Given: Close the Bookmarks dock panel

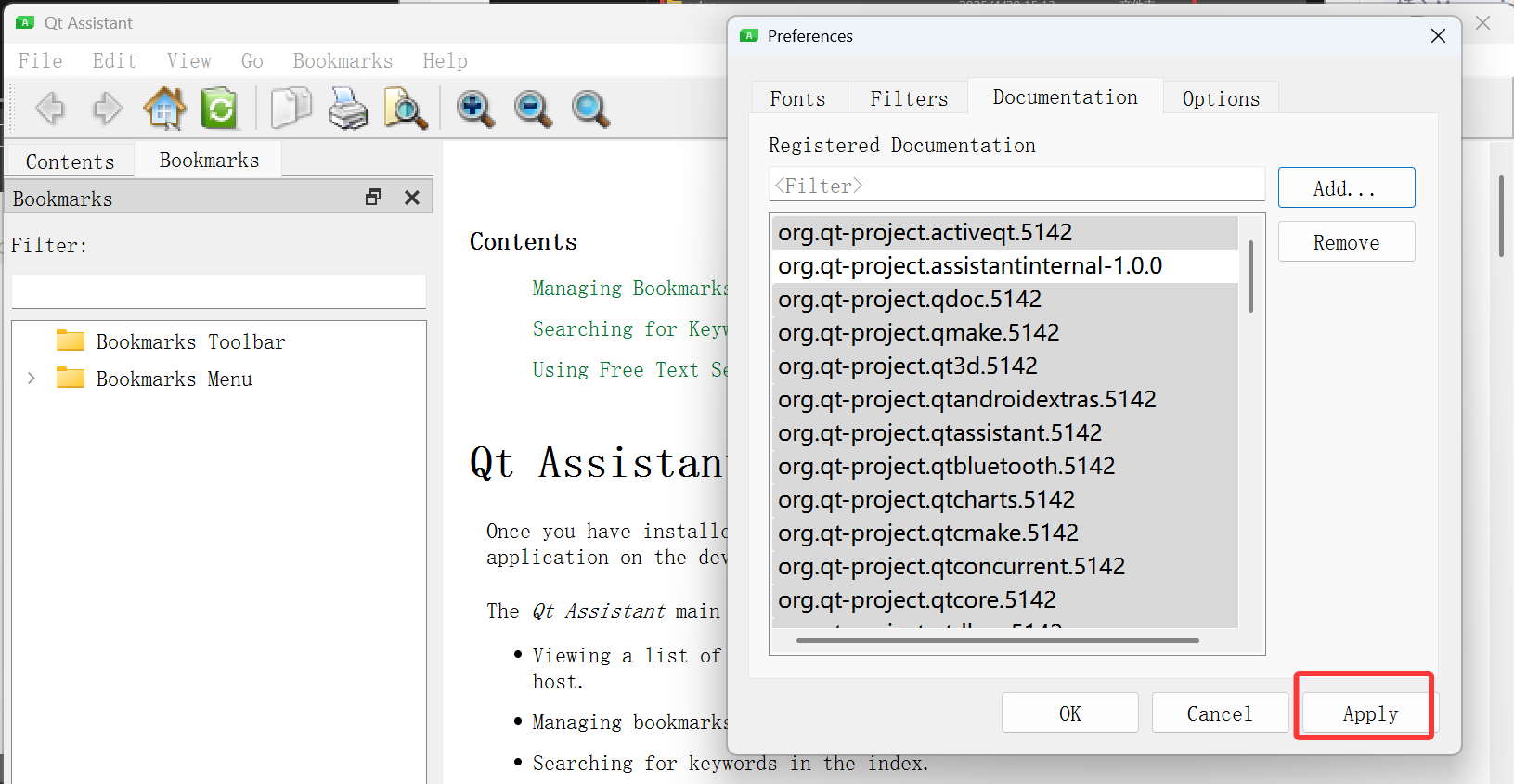Looking at the screenshot, I should (x=412, y=198).
